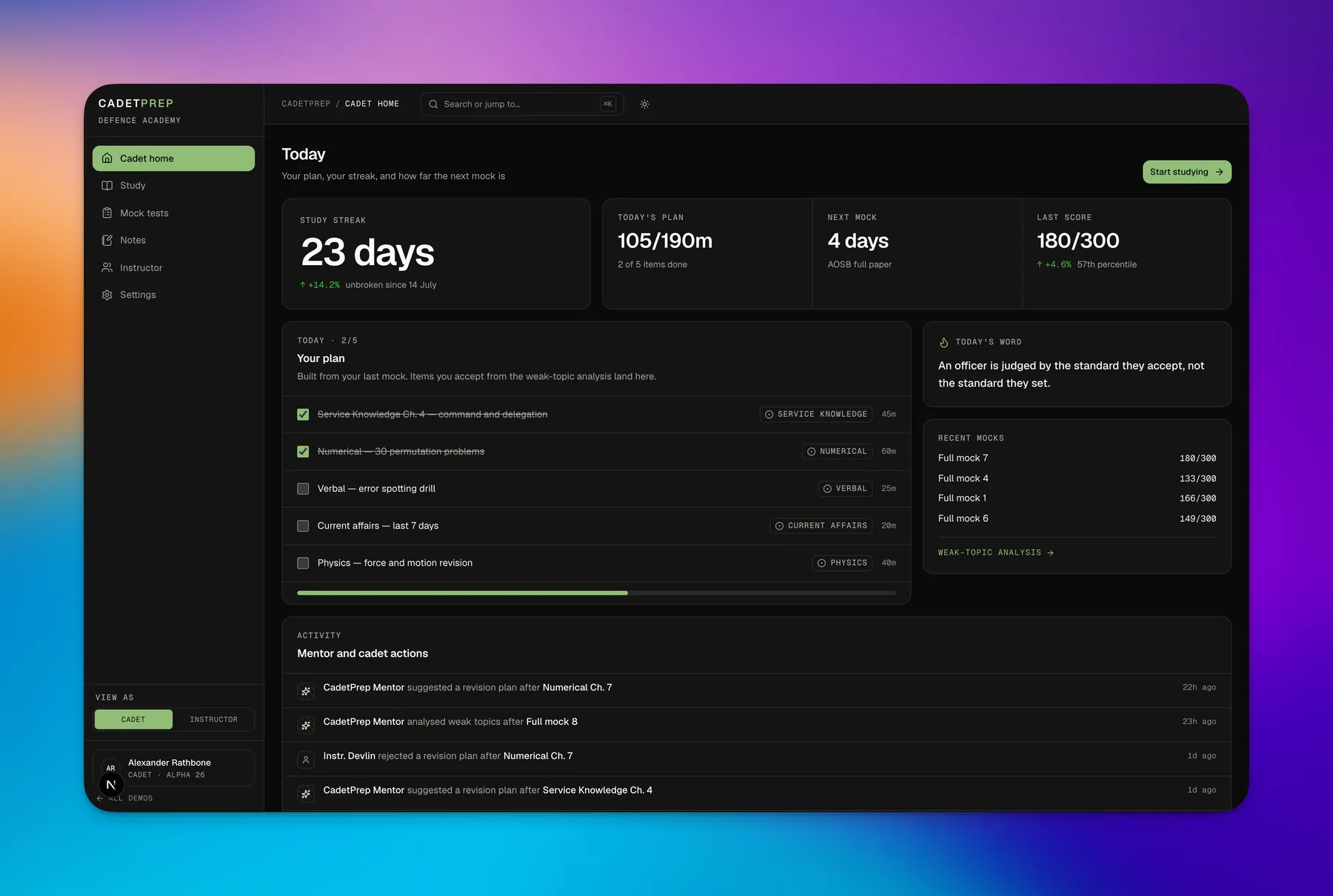Click the Next Mock 4 days card
The image size is (1333, 896).
tap(917, 254)
